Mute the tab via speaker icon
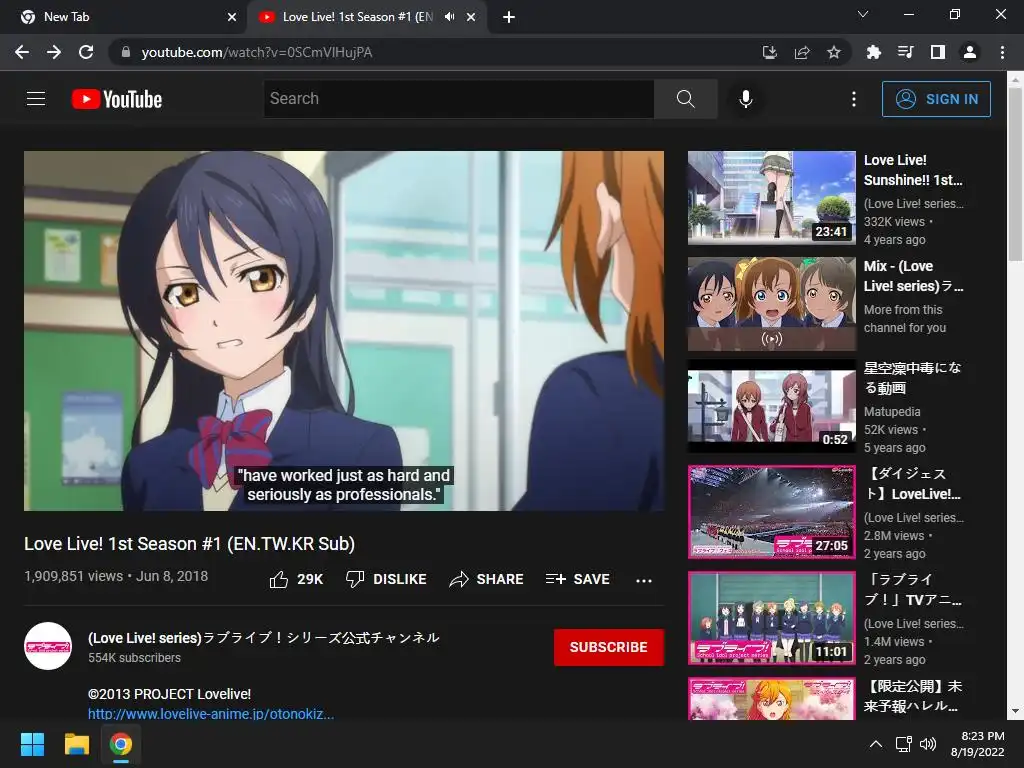 449,17
